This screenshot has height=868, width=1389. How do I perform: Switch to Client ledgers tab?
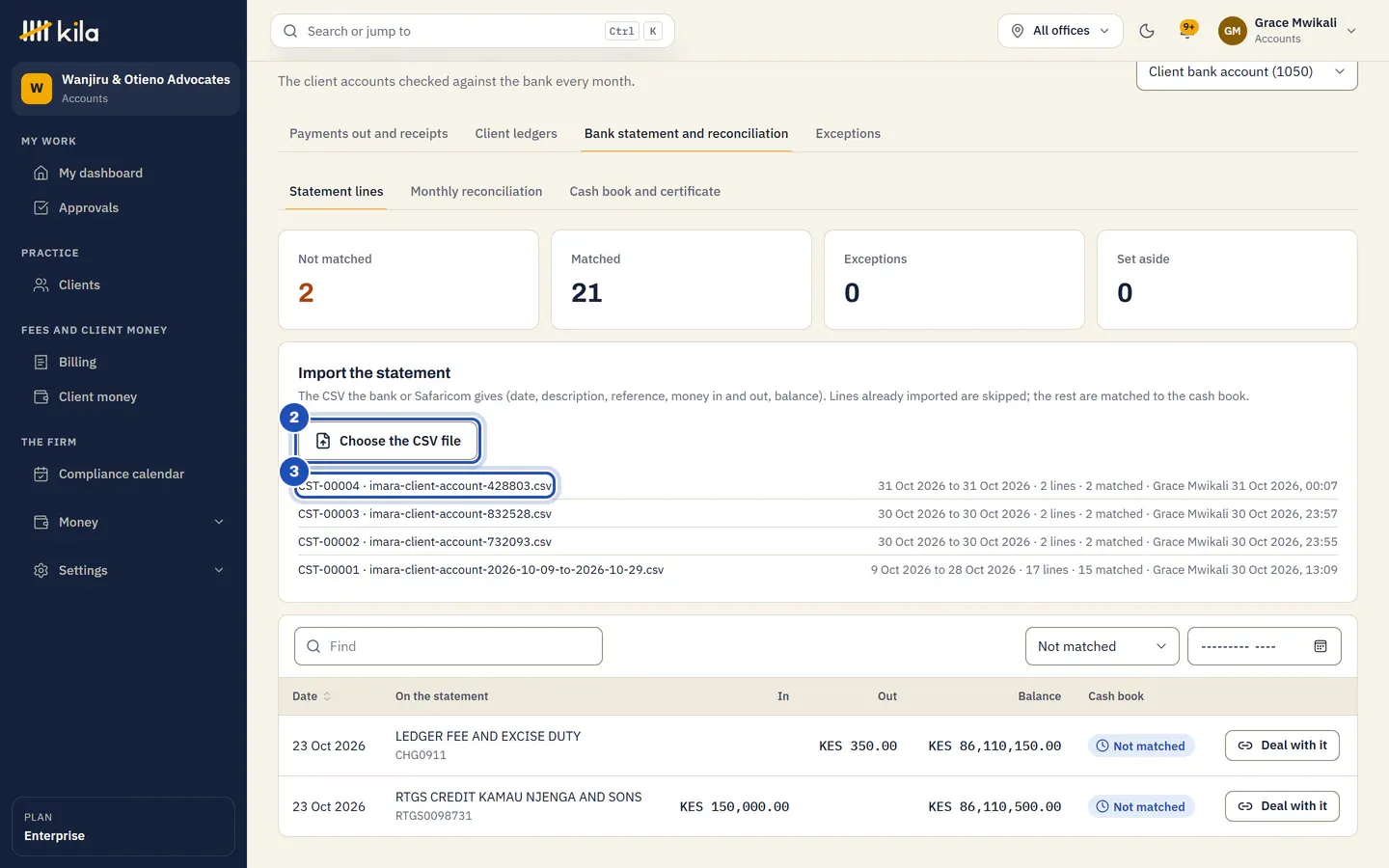[516, 134]
